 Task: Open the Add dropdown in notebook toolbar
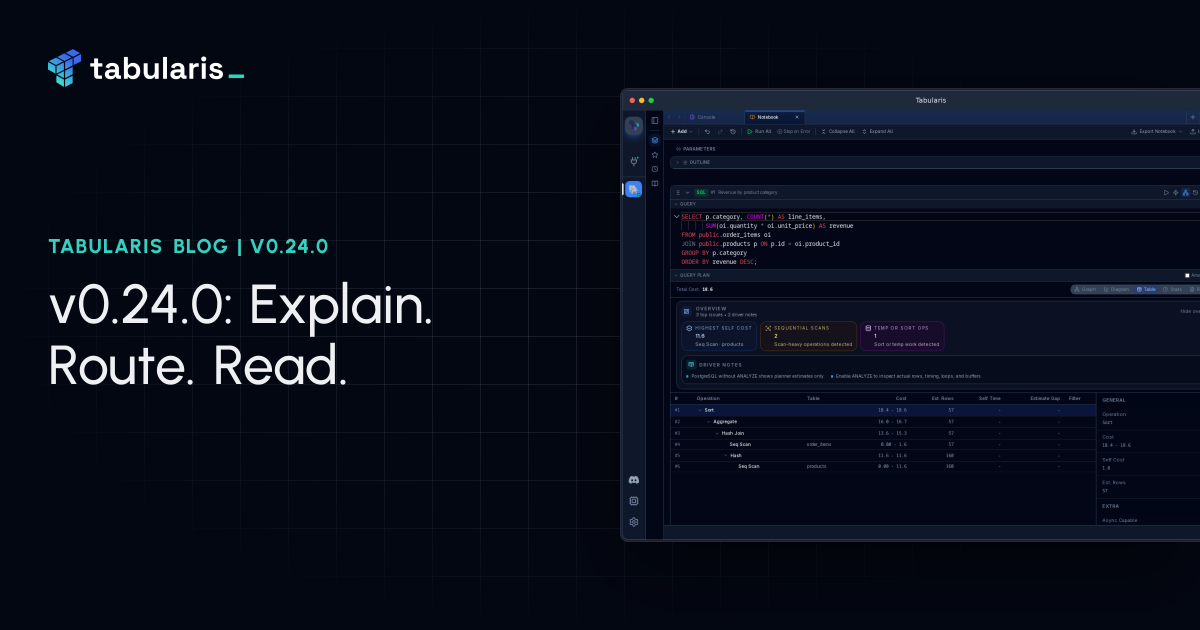[x=682, y=131]
